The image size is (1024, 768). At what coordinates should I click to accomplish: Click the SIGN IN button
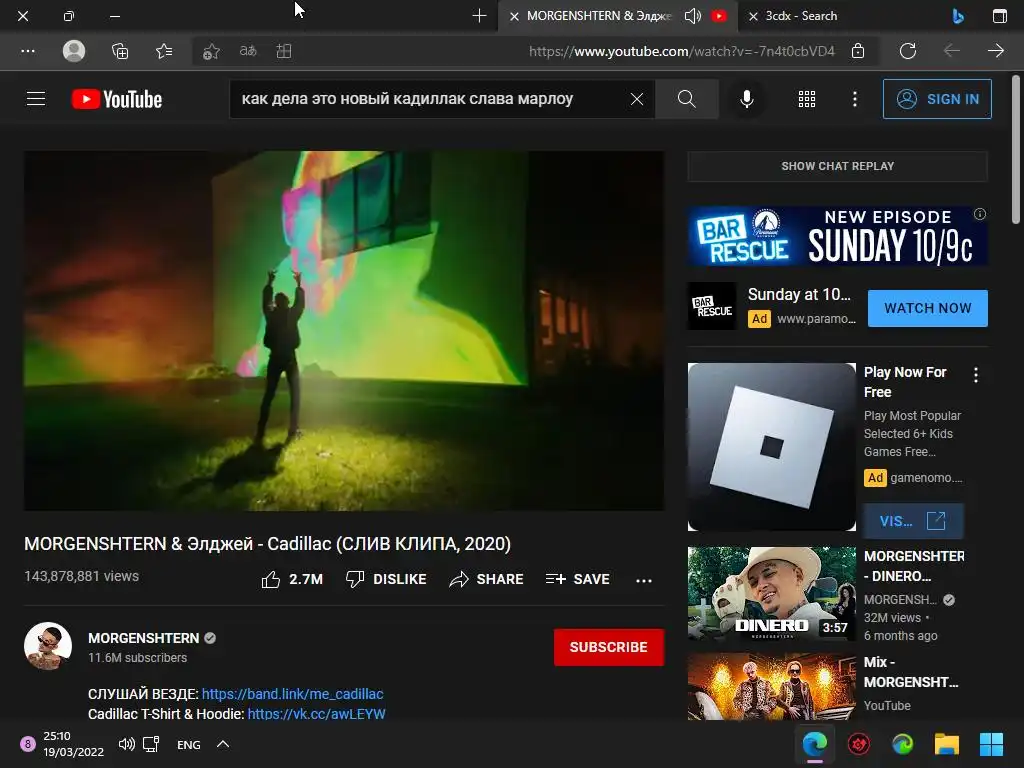[x=937, y=99]
